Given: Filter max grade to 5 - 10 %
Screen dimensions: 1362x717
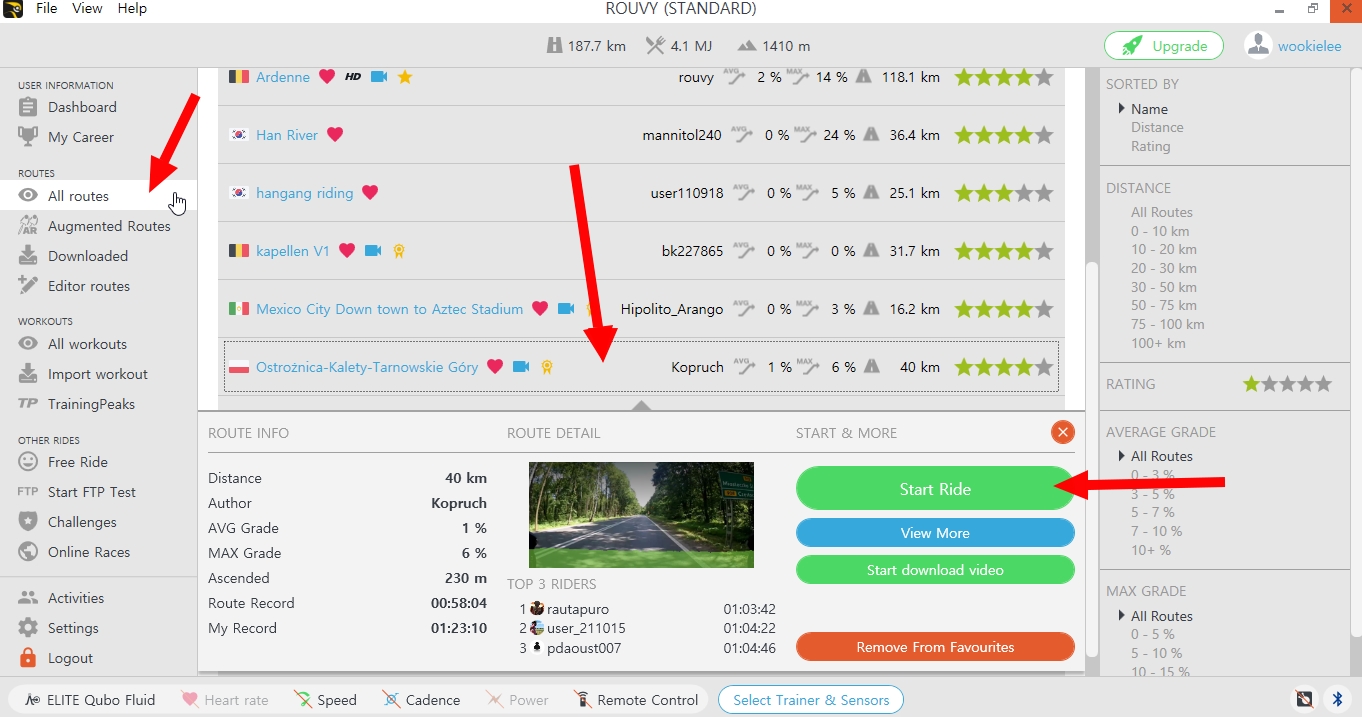Looking at the screenshot, I should tap(1156, 653).
